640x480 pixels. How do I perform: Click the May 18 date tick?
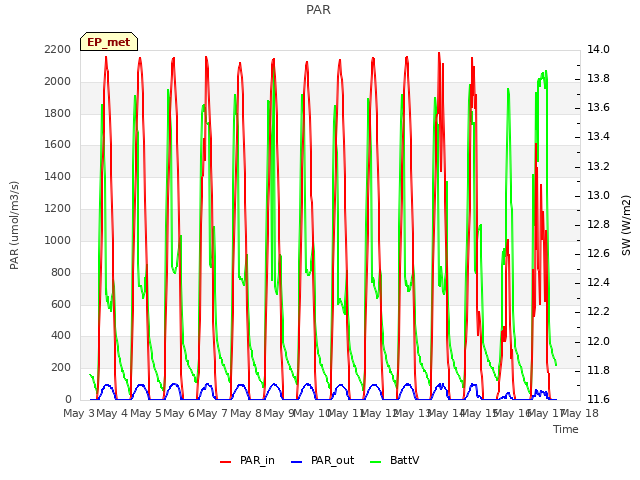click(579, 413)
